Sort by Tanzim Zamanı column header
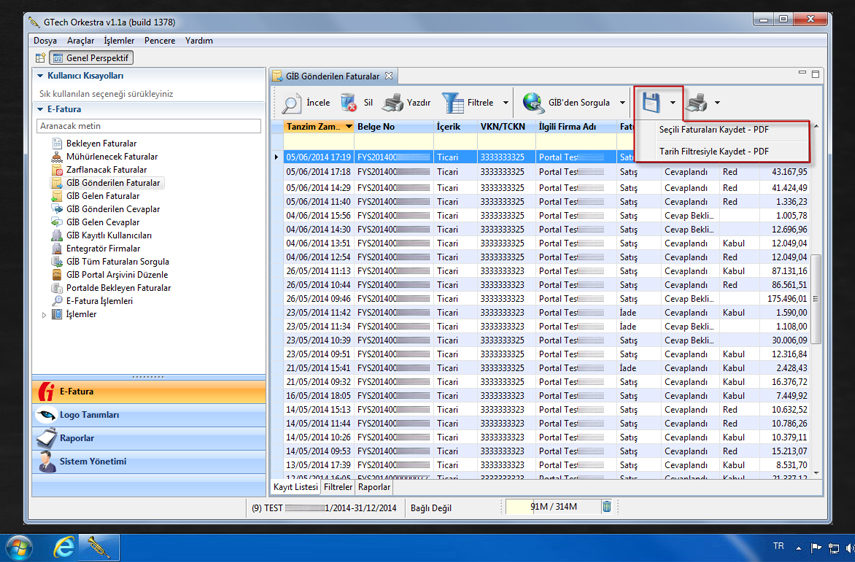 (318, 126)
